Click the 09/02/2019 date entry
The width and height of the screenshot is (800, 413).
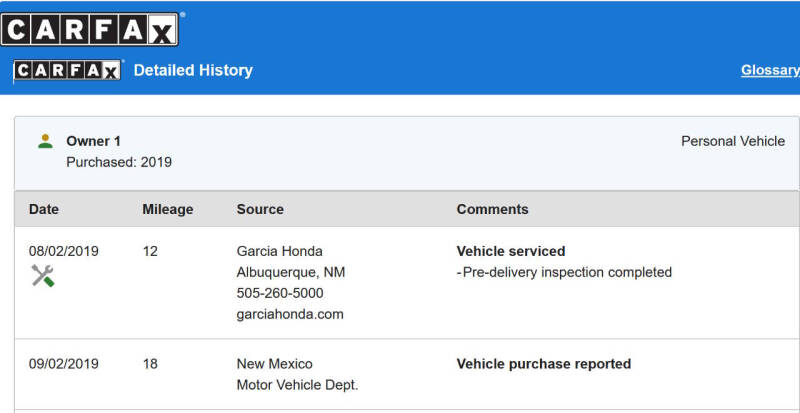pos(64,363)
